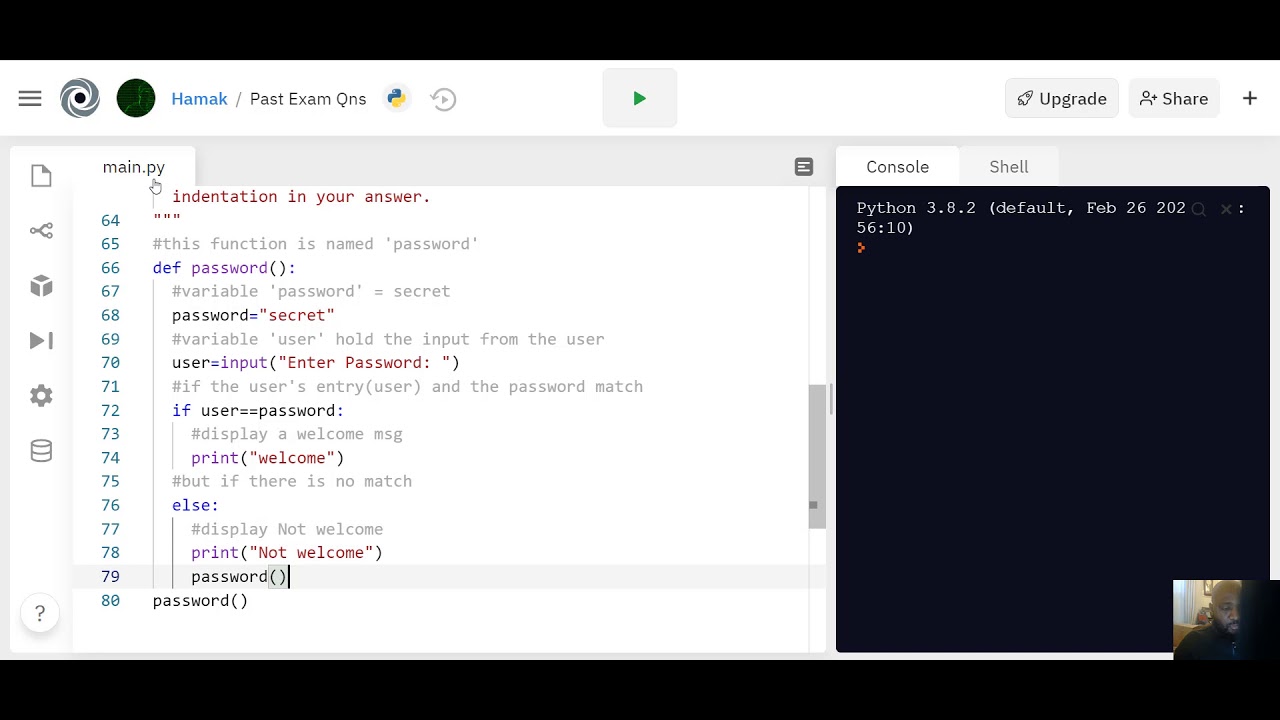Run the program with the play button
1280x720 pixels.
pyautogui.click(x=640, y=98)
